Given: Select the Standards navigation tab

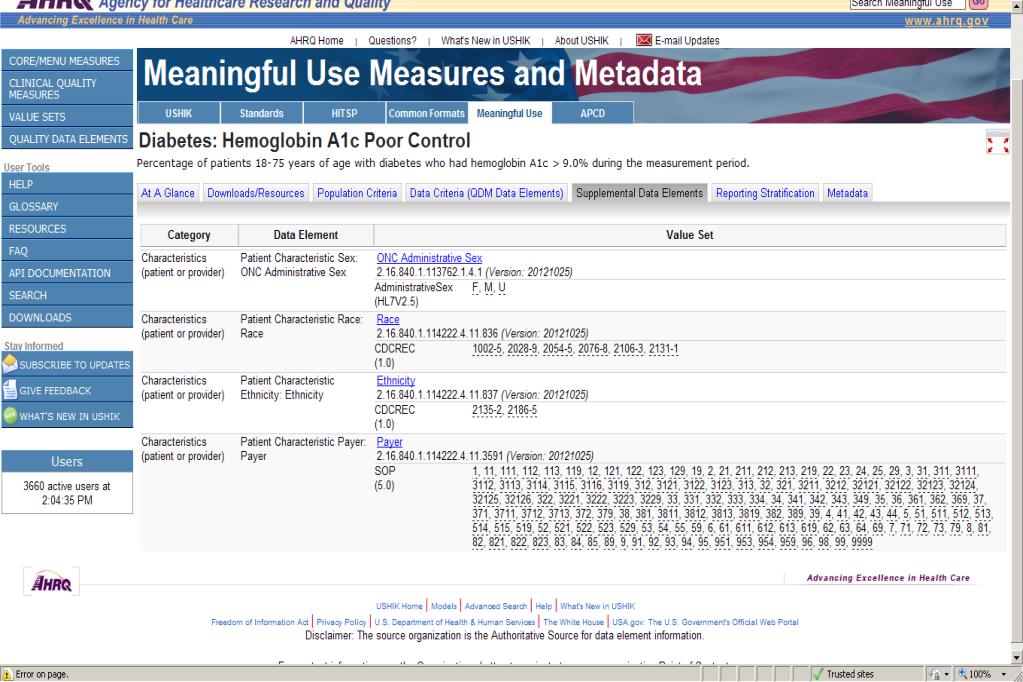Looking at the screenshot, I should coord(261,113).
